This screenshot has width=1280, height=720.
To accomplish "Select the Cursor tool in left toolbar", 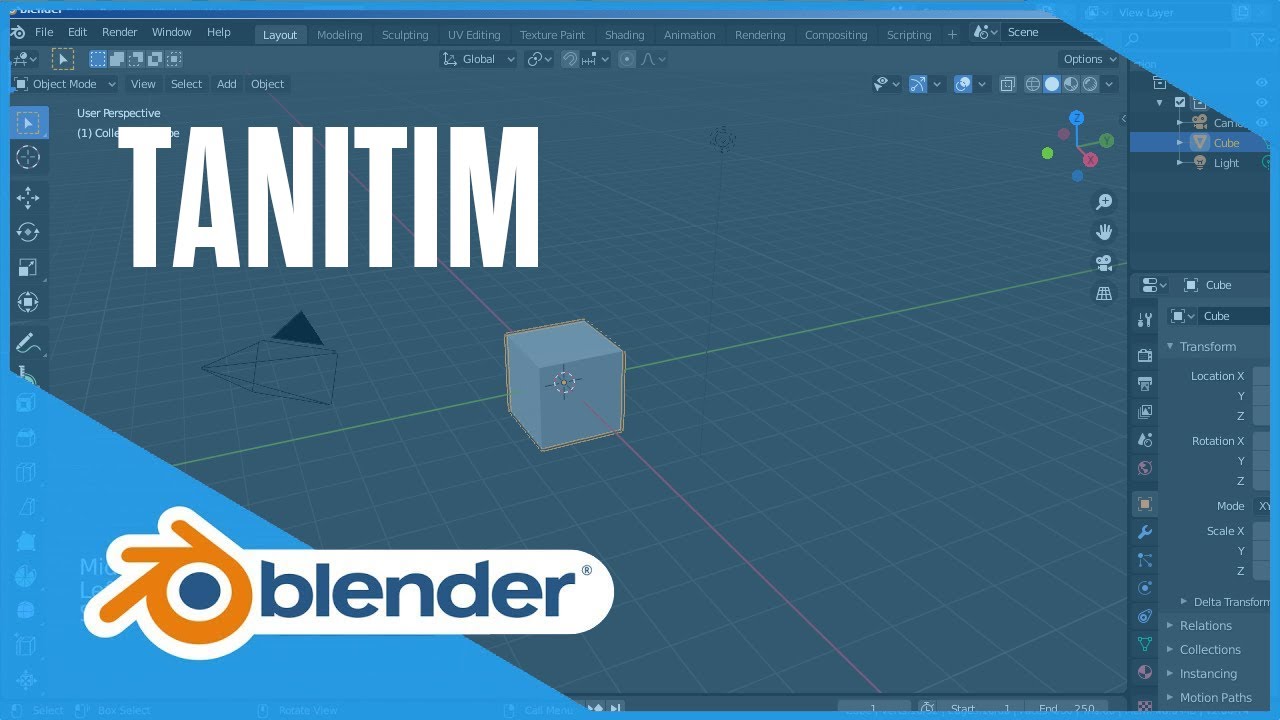I will (28, 157).
